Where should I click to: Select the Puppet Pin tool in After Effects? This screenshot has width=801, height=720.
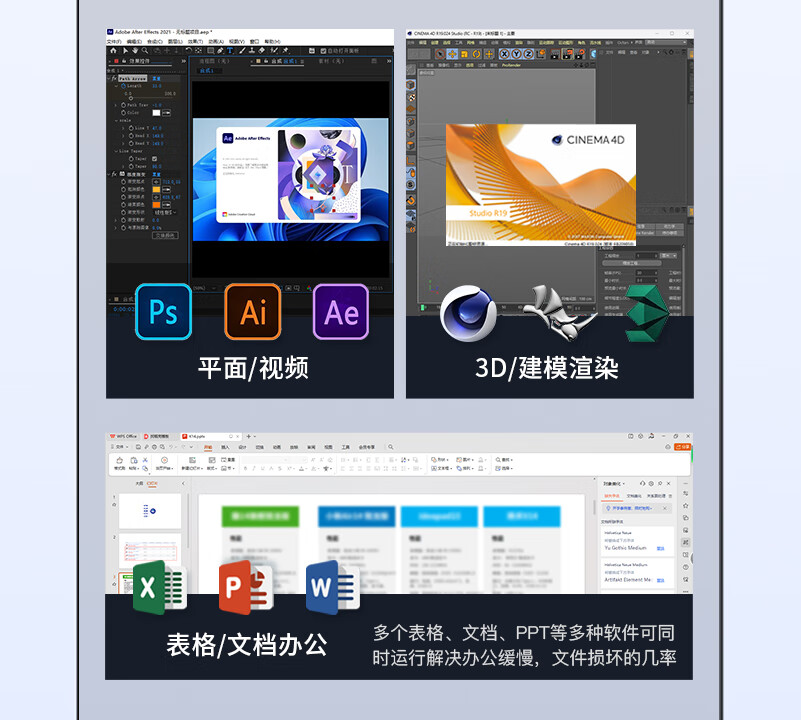click(286, 51)
